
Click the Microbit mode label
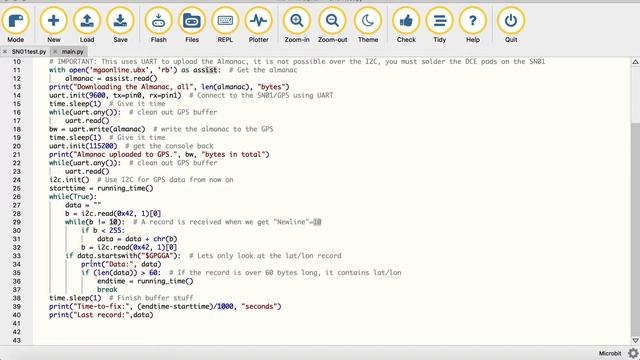610,353
